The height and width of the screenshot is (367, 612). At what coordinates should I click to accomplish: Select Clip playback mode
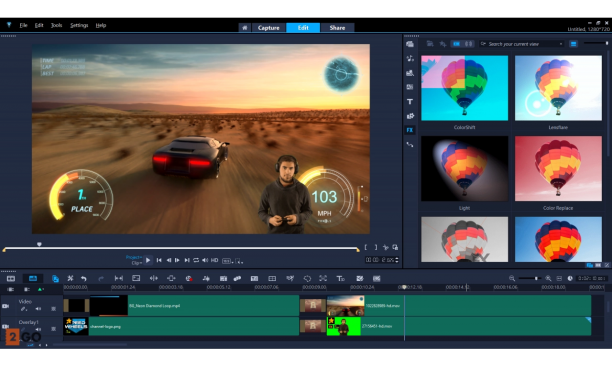click(x=136, y=263)
